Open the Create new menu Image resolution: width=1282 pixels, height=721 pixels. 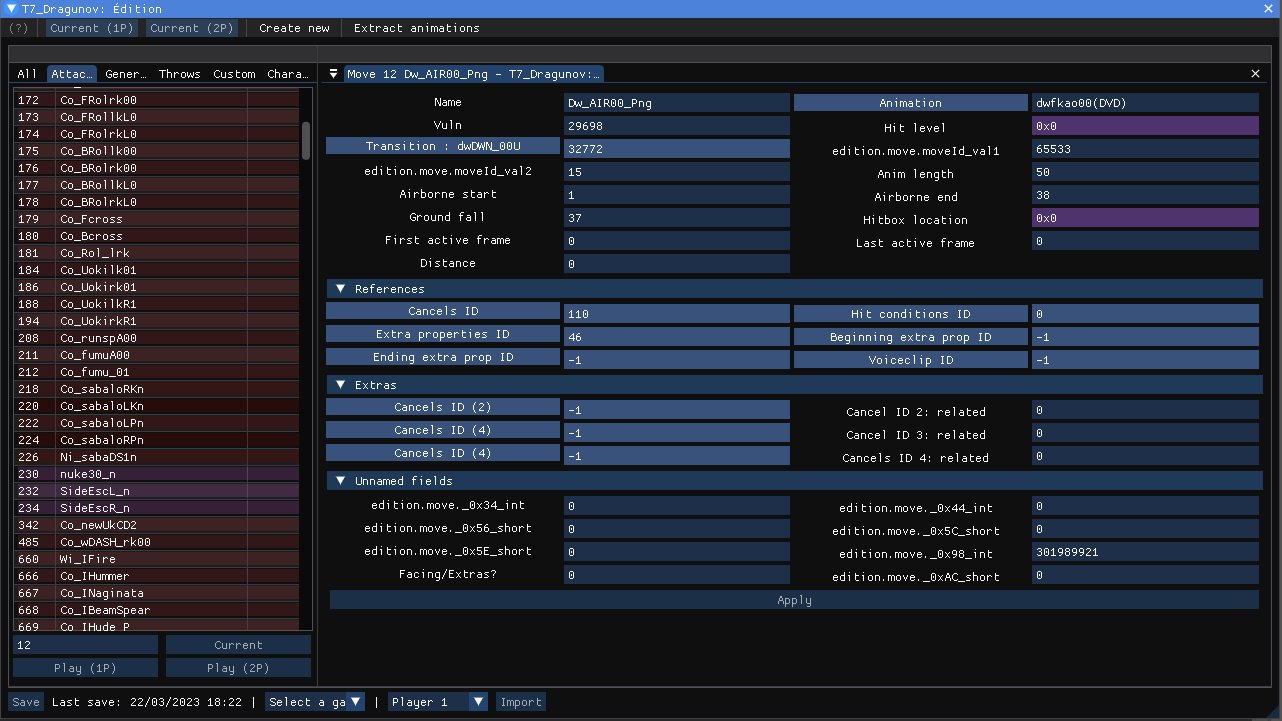(x=294, y=28)
